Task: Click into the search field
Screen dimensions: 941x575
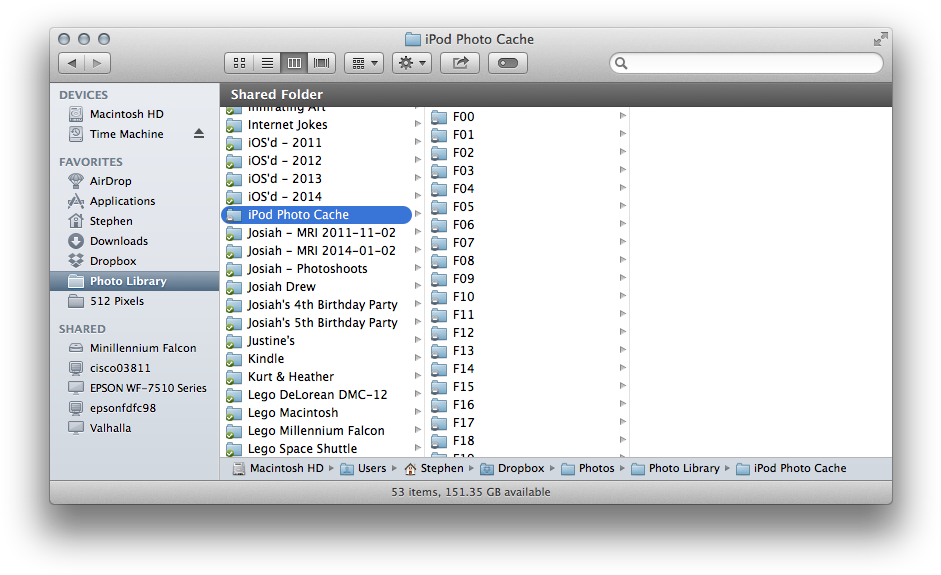Action: point(747,63)
